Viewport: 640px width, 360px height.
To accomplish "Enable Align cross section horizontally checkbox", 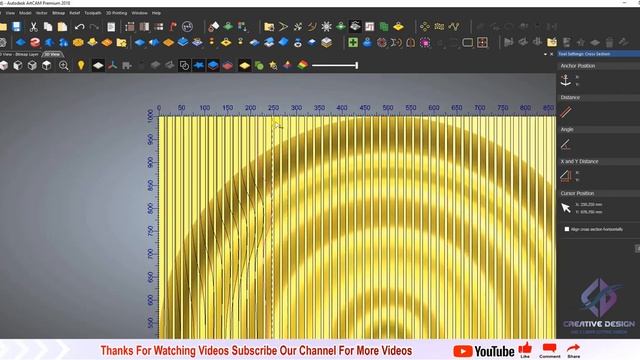I will coord(567,229).
